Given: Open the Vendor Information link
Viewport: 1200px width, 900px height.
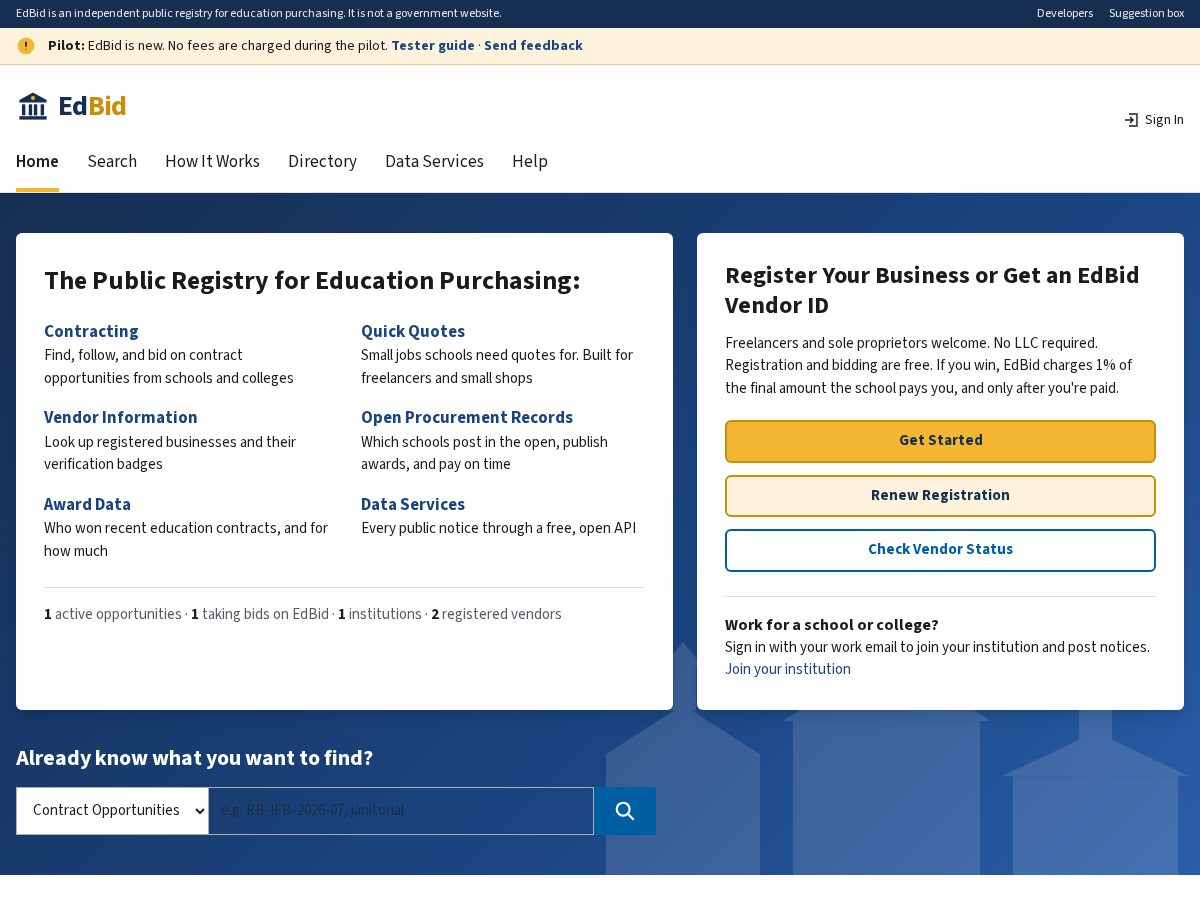Looking at the screenshot, I should [121, 417].
